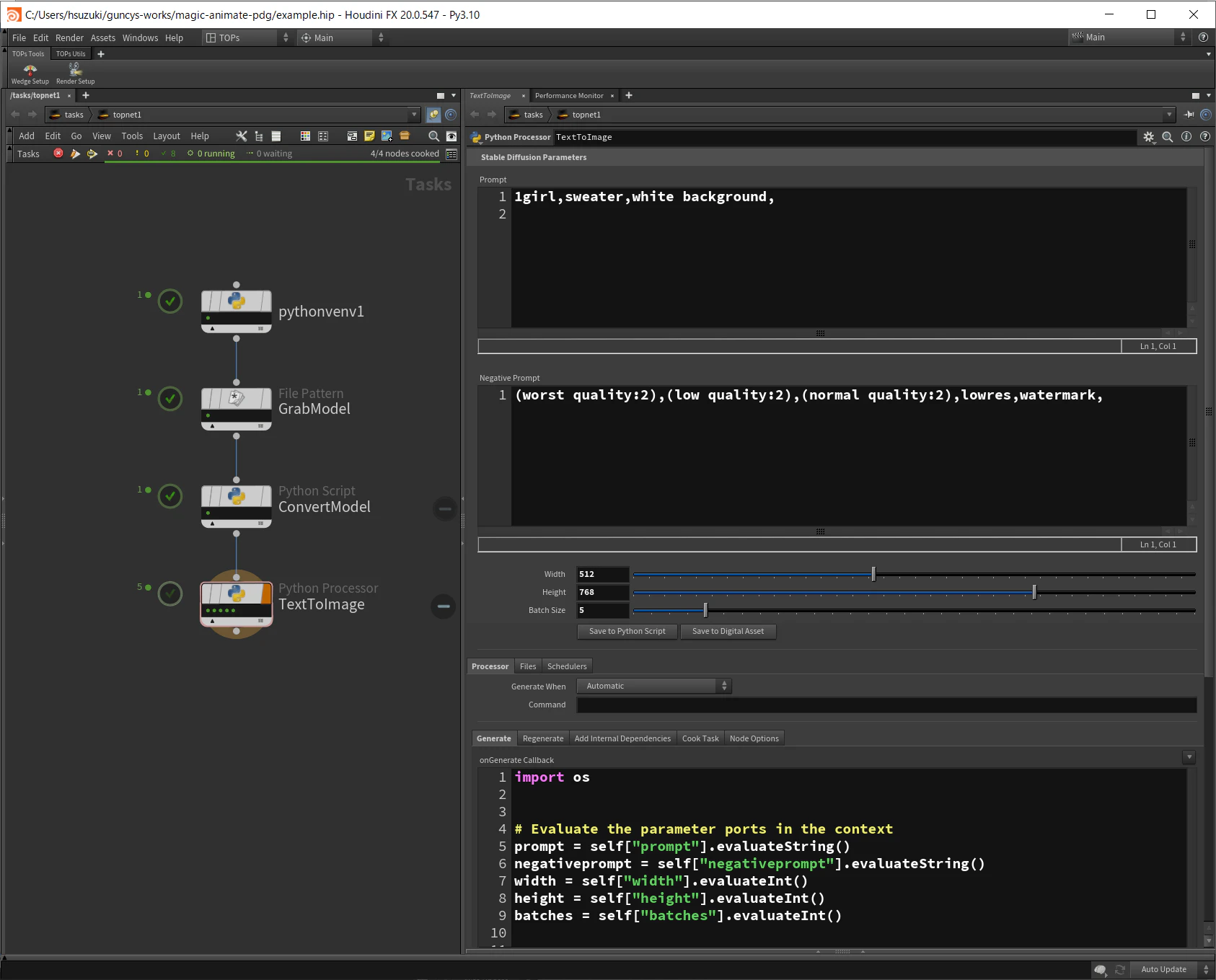
Task: Cook output node with orange play icon
Action: [75, 154]
